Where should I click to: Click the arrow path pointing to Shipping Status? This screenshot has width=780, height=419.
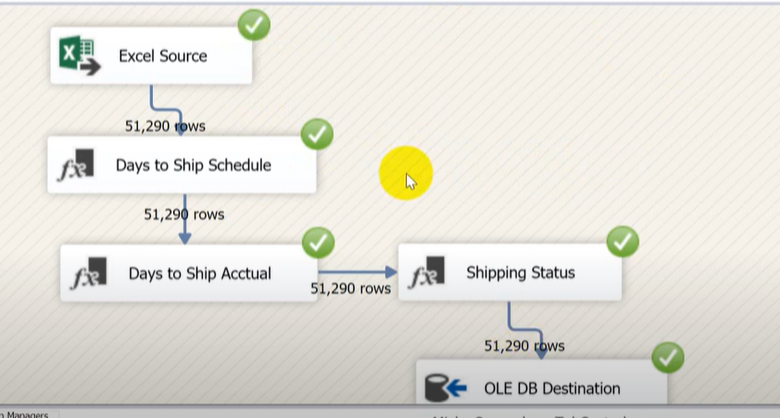point(357,271)
